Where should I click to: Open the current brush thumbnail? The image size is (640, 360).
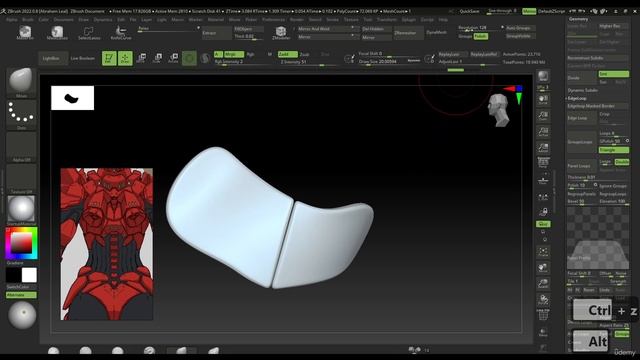[x=21, y=82]
